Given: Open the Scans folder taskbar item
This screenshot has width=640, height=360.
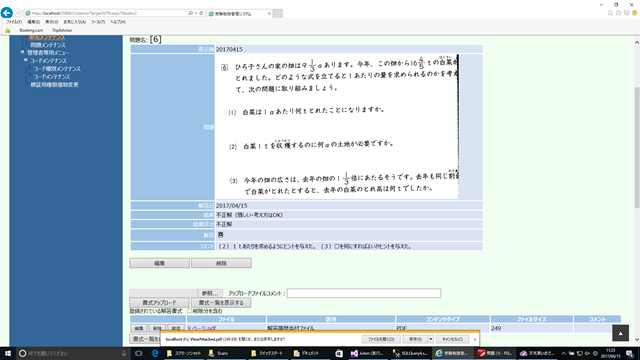Looking at the screenshot, I should pyautogui.click(x=225, y=353).
